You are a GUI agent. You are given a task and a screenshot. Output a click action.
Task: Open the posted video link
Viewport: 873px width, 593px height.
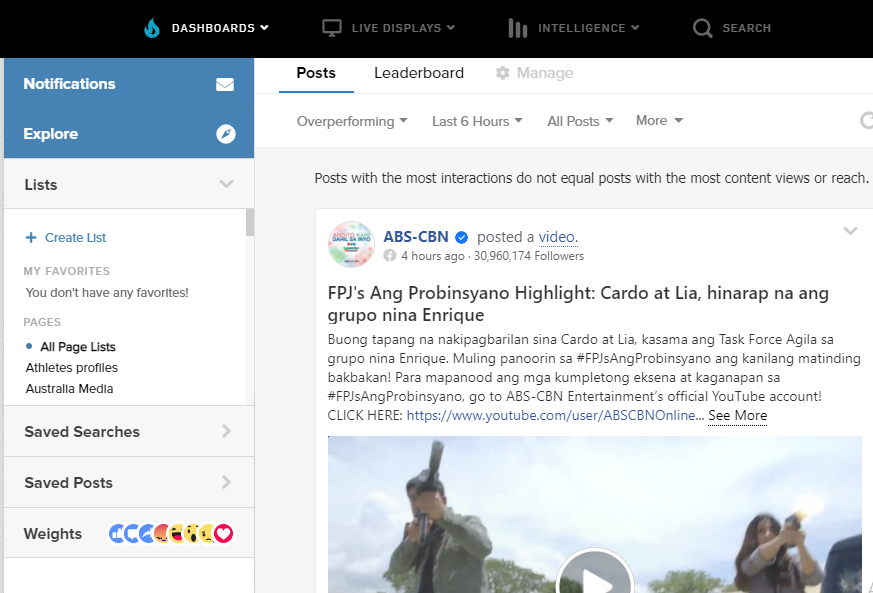tap(558, 237)
